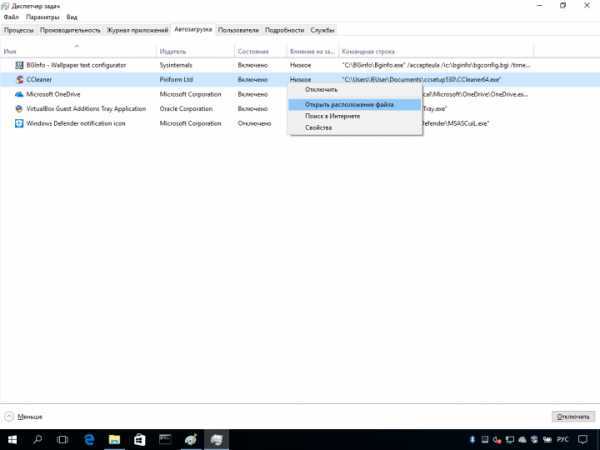Image resolution: width=600 pixels, height=450 pixels.
Task: Switch to the Подробности tab
Action: (284, 30)
